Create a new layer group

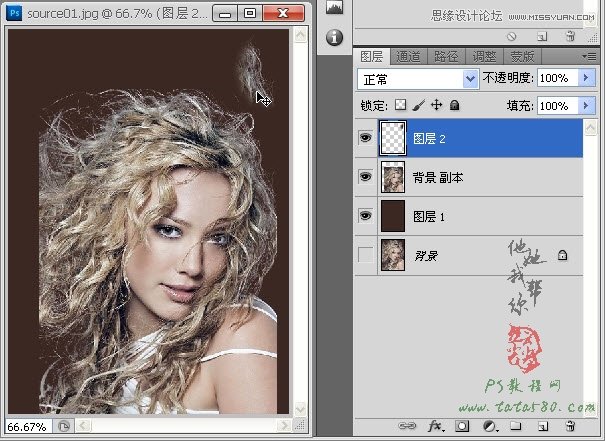point(515,426)
